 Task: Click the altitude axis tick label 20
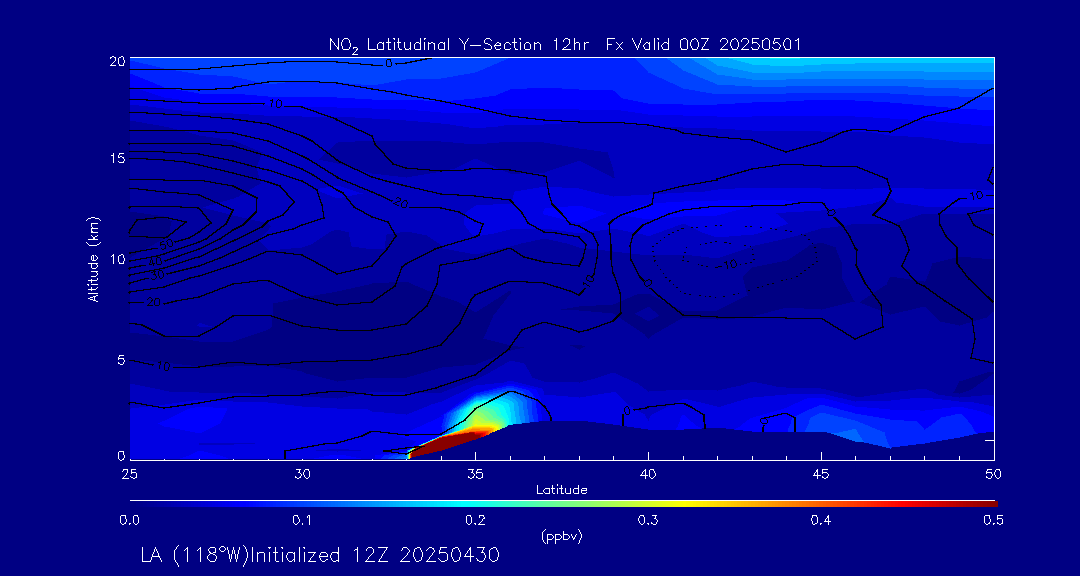[117, 61]
